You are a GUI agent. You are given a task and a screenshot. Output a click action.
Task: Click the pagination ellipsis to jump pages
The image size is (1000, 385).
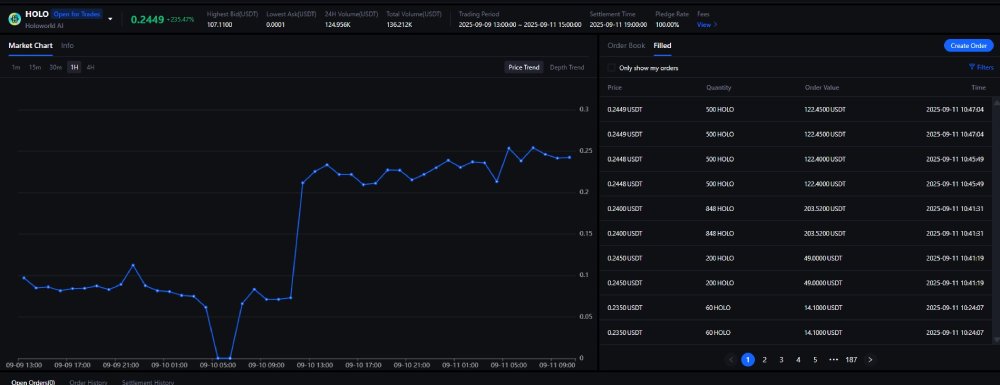tap(833, 360)
